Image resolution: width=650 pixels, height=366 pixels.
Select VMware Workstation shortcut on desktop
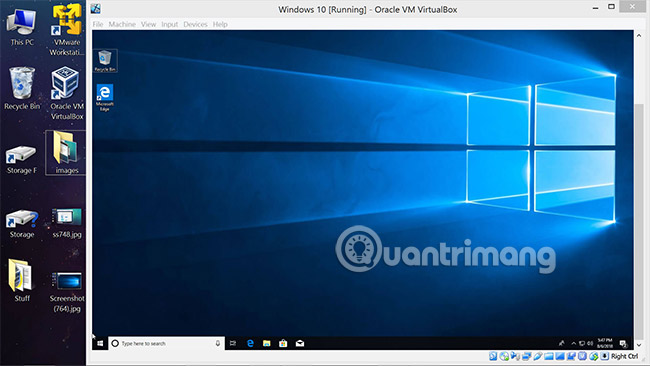(66, 30)
